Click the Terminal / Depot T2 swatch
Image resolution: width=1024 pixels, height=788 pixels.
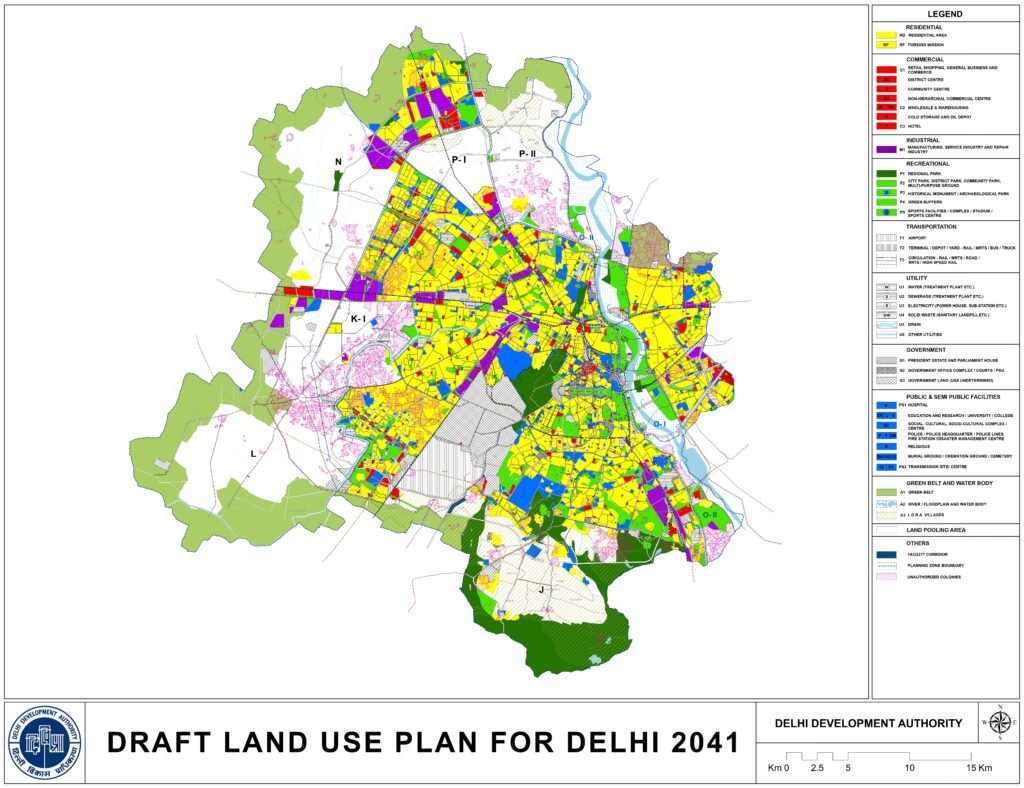pyautogui.click(x=886, y=248)
